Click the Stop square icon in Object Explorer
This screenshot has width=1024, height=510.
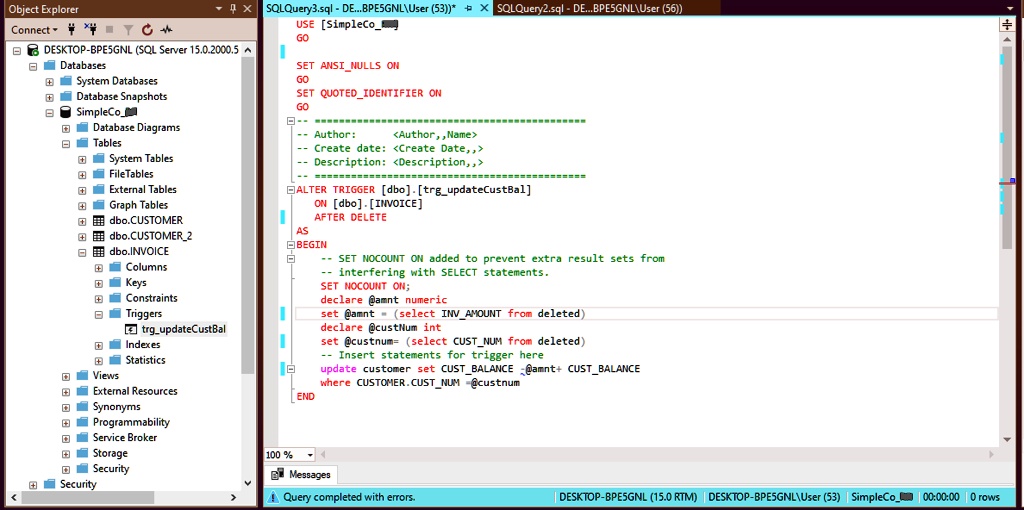click(x=110, y=30)
